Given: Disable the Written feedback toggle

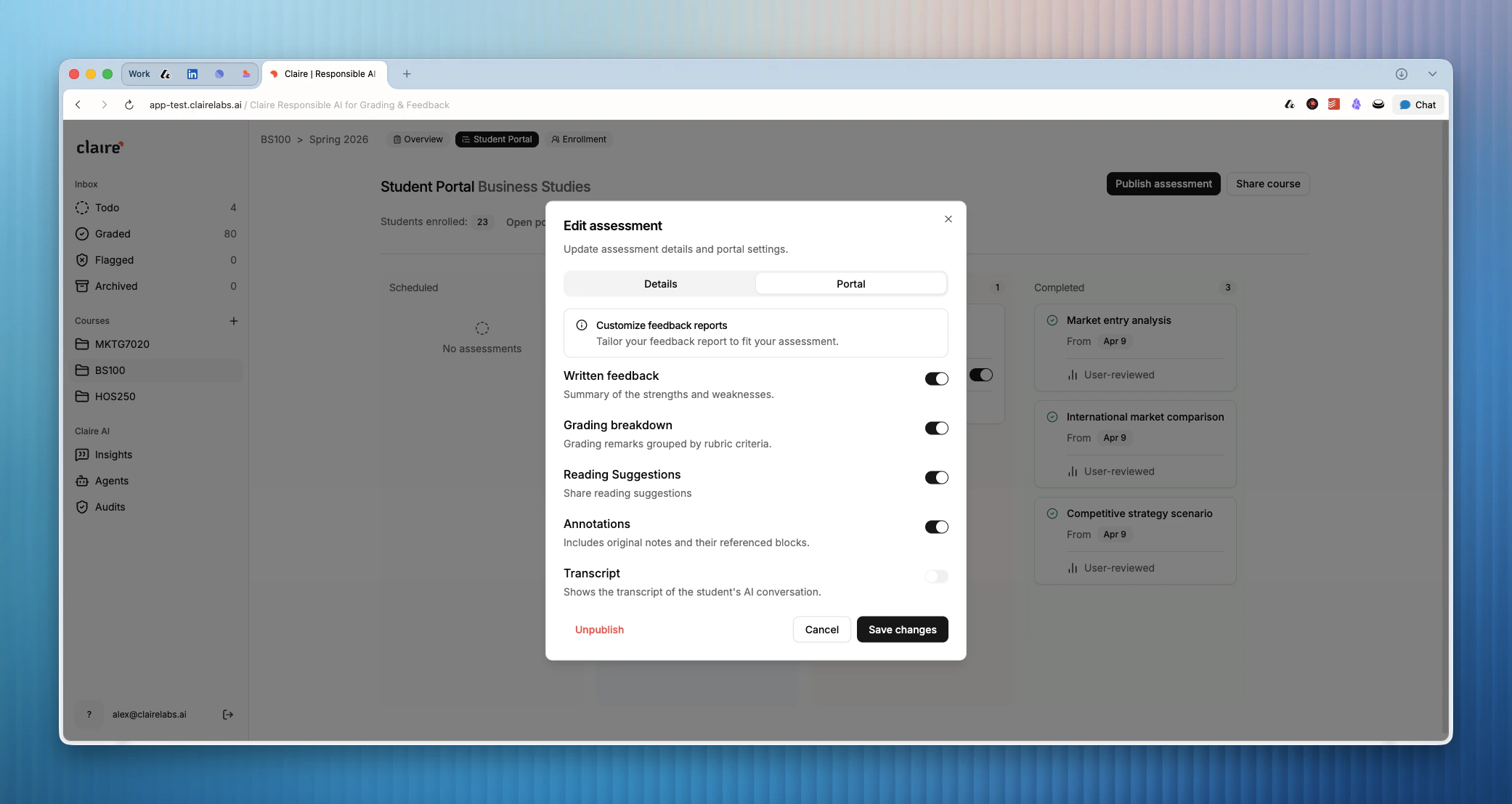Looking at the screenshot, I should 936,379.
